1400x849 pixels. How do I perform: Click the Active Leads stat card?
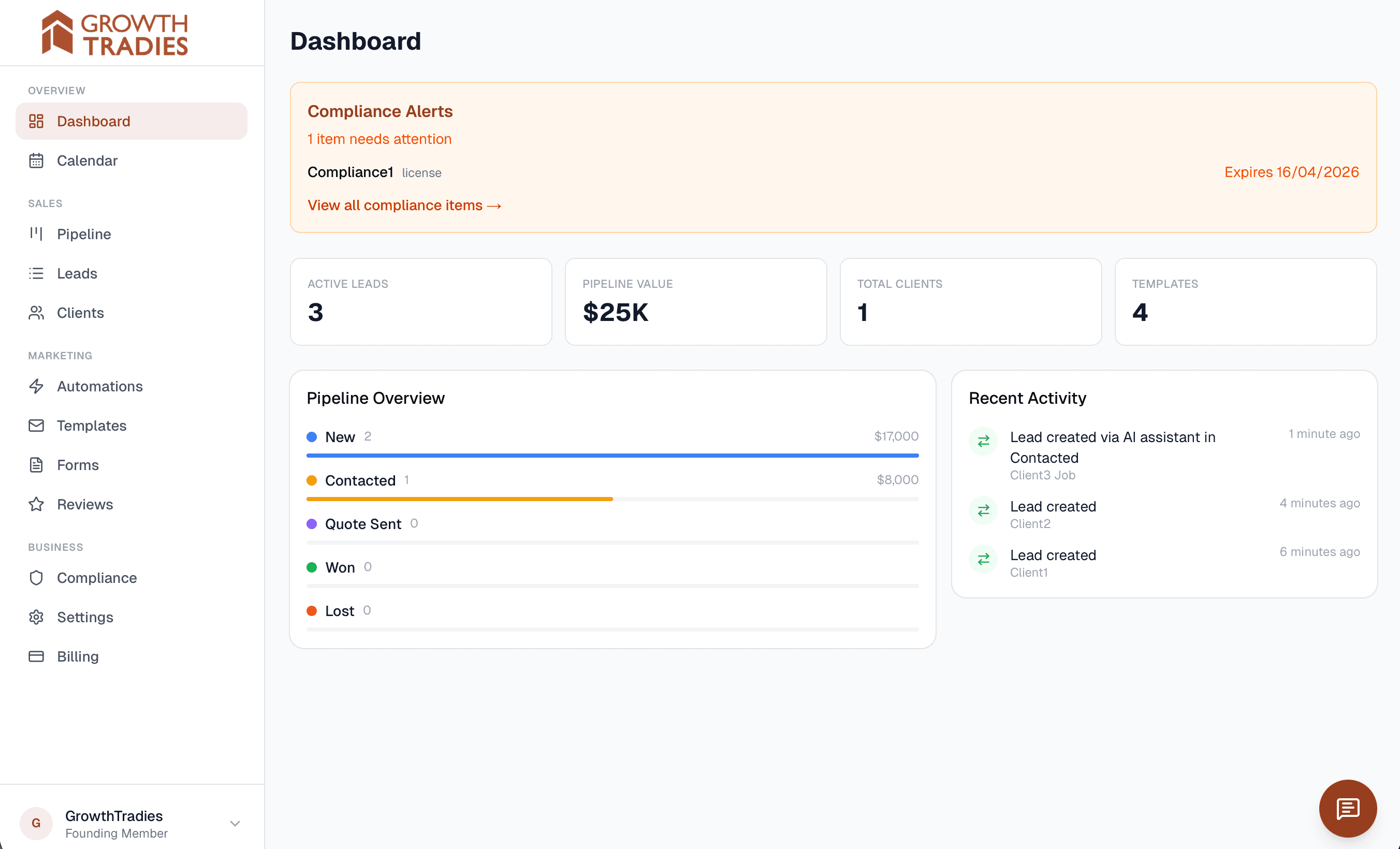pos(420,301)
